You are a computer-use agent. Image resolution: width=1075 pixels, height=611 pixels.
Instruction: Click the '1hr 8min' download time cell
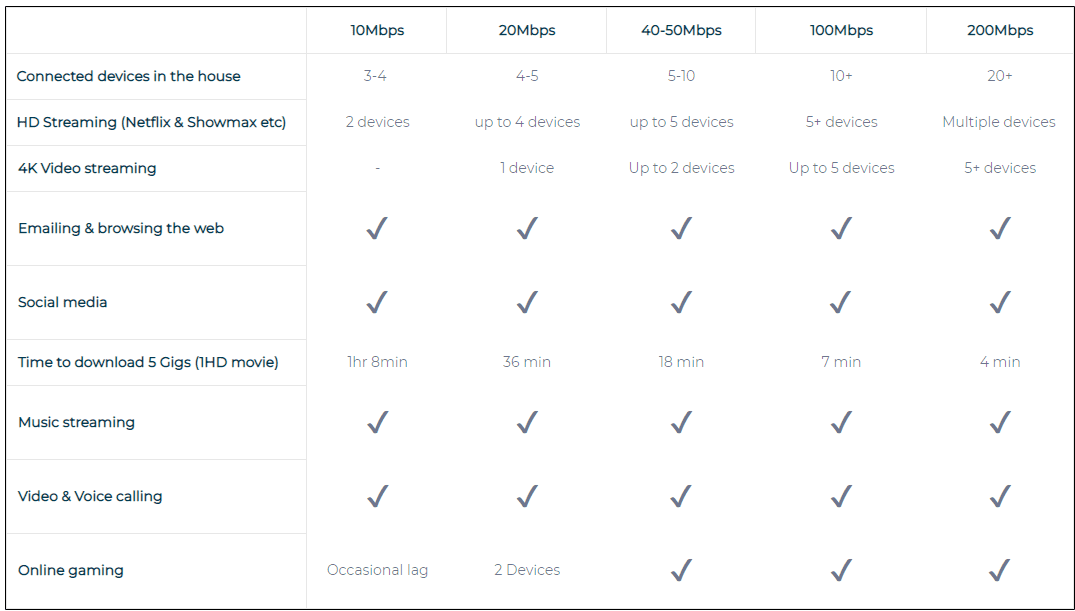377,362
